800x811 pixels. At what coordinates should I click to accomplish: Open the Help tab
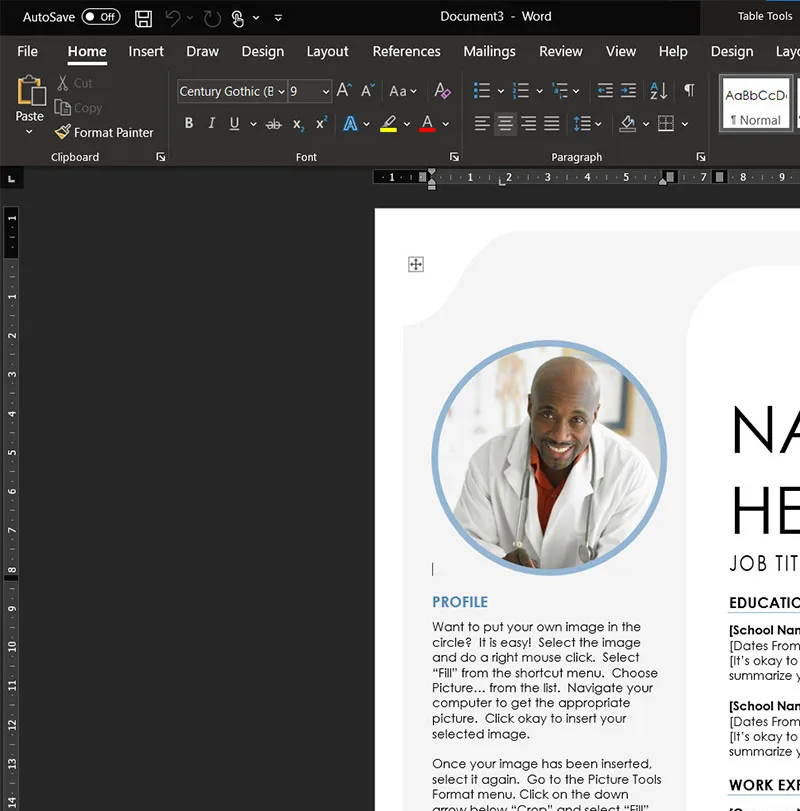(x=673, y=51)
